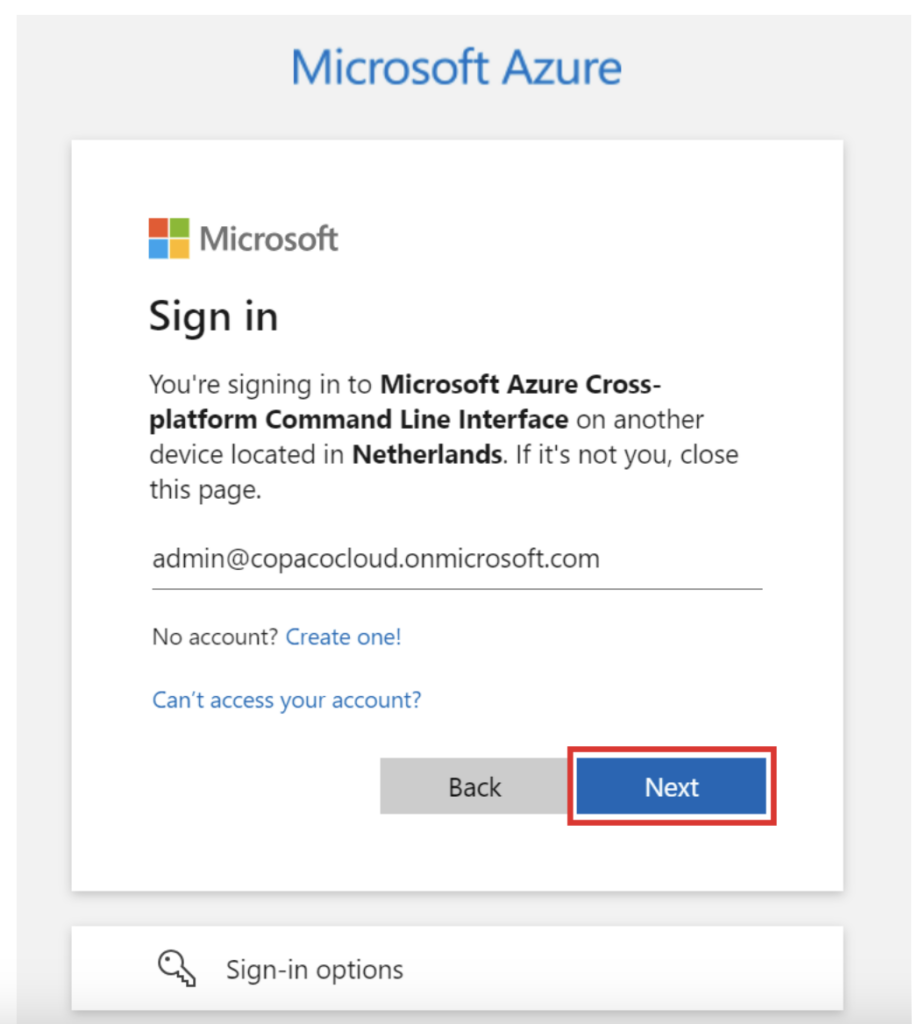Viewport: 912px width, 1024px height.
Task: Click the "Sign in" heading
Action: (x=213, y=317)
